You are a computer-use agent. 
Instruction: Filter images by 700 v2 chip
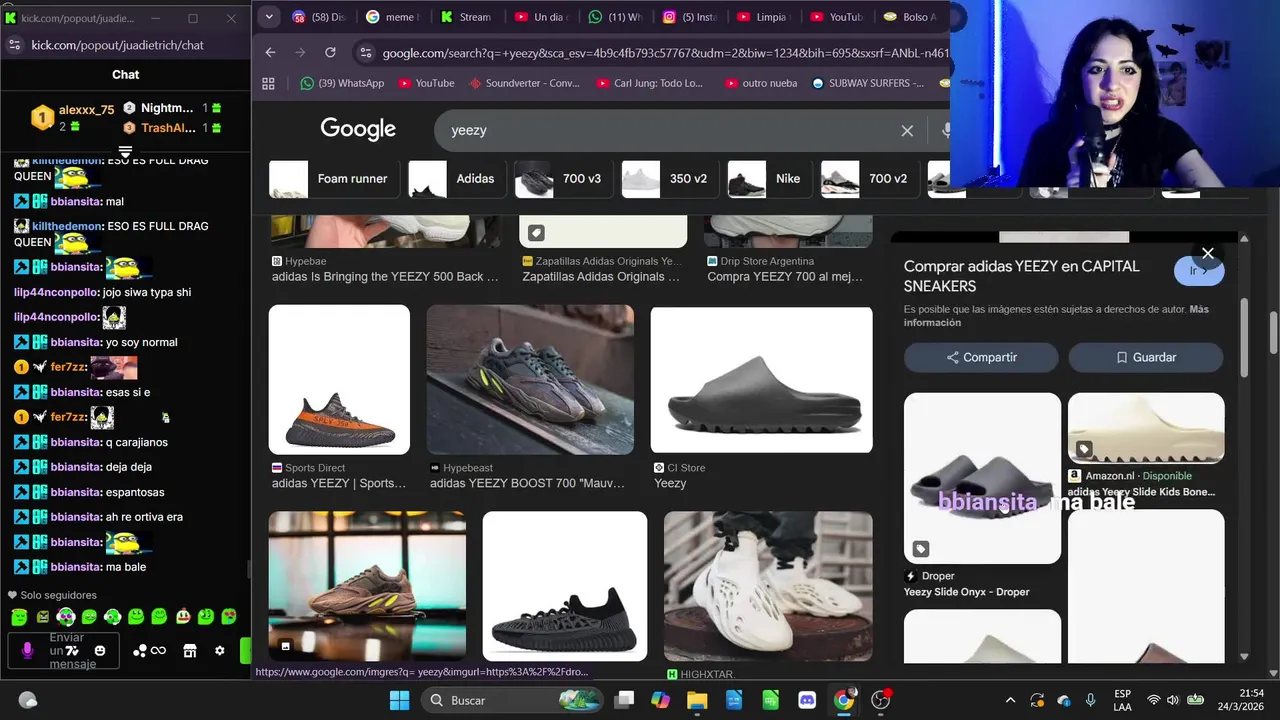869,179
